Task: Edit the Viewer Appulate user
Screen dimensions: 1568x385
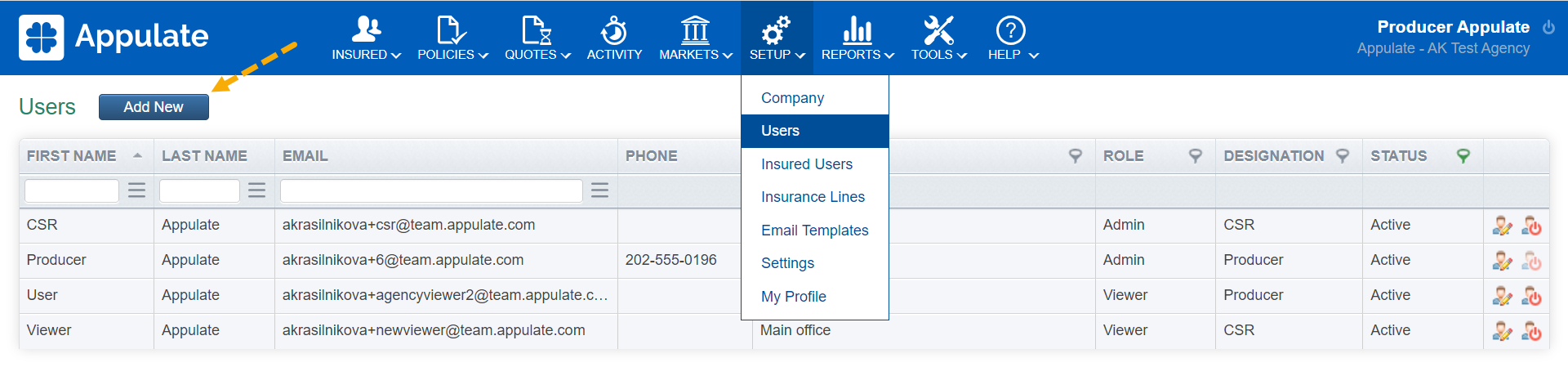Action: (x=1502, y=331)
